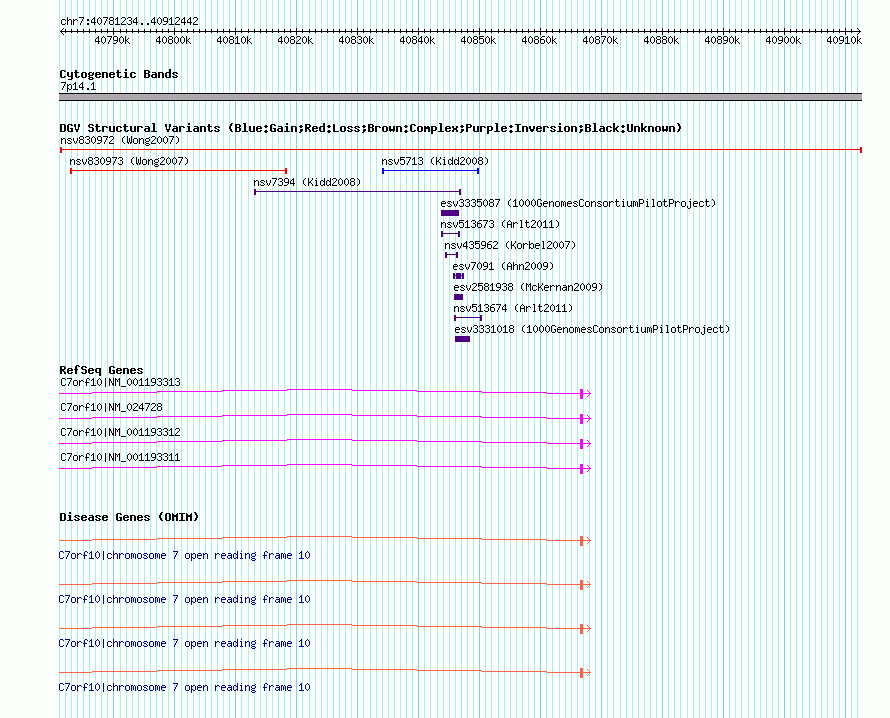Click the nsv435962 purple span glyph
The image size is (890, 718).
(x=451, y=255)
